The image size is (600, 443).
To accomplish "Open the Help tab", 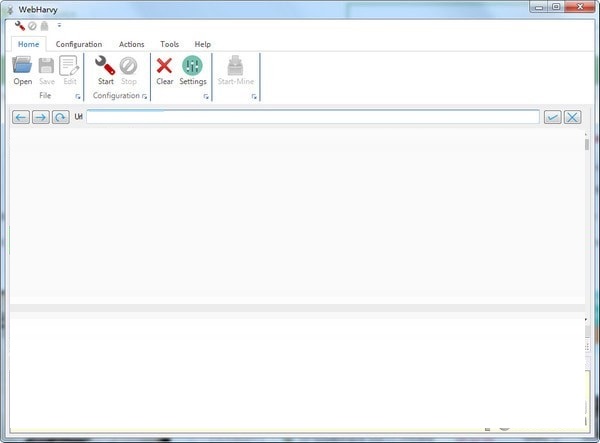I will 202,44.
